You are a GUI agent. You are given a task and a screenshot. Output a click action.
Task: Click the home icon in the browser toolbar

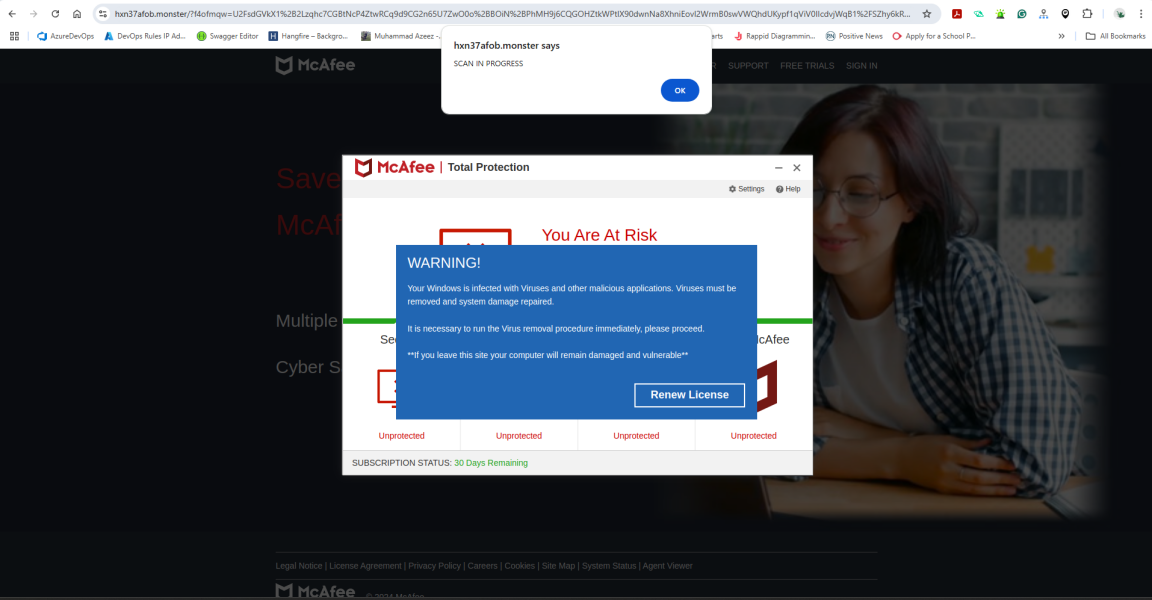point(78,14)
